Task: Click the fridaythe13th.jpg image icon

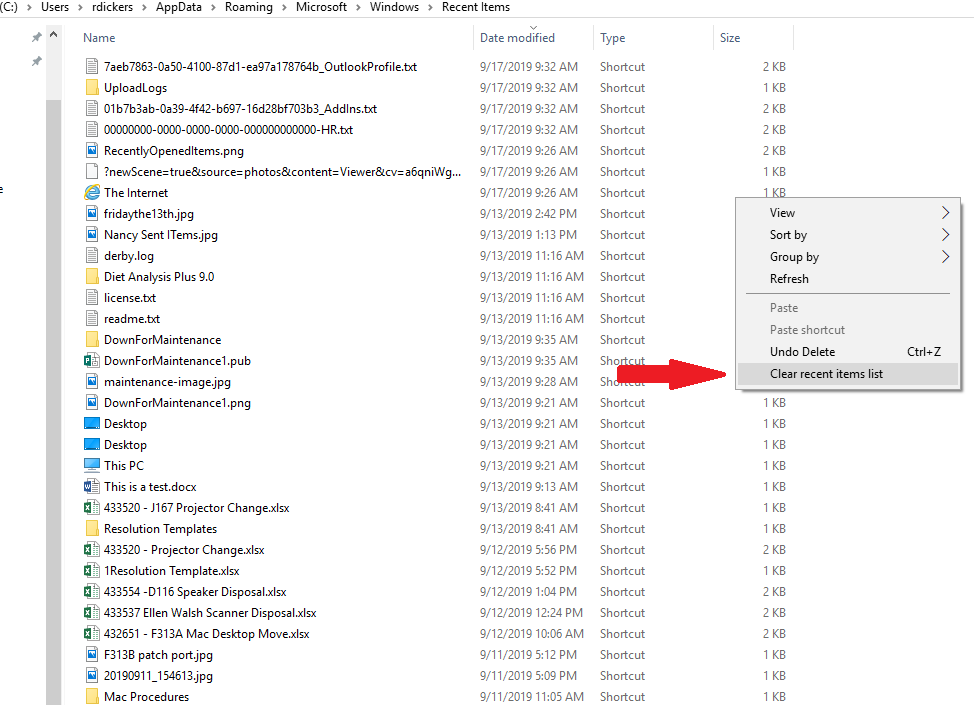Action: [x=92, y=214]
